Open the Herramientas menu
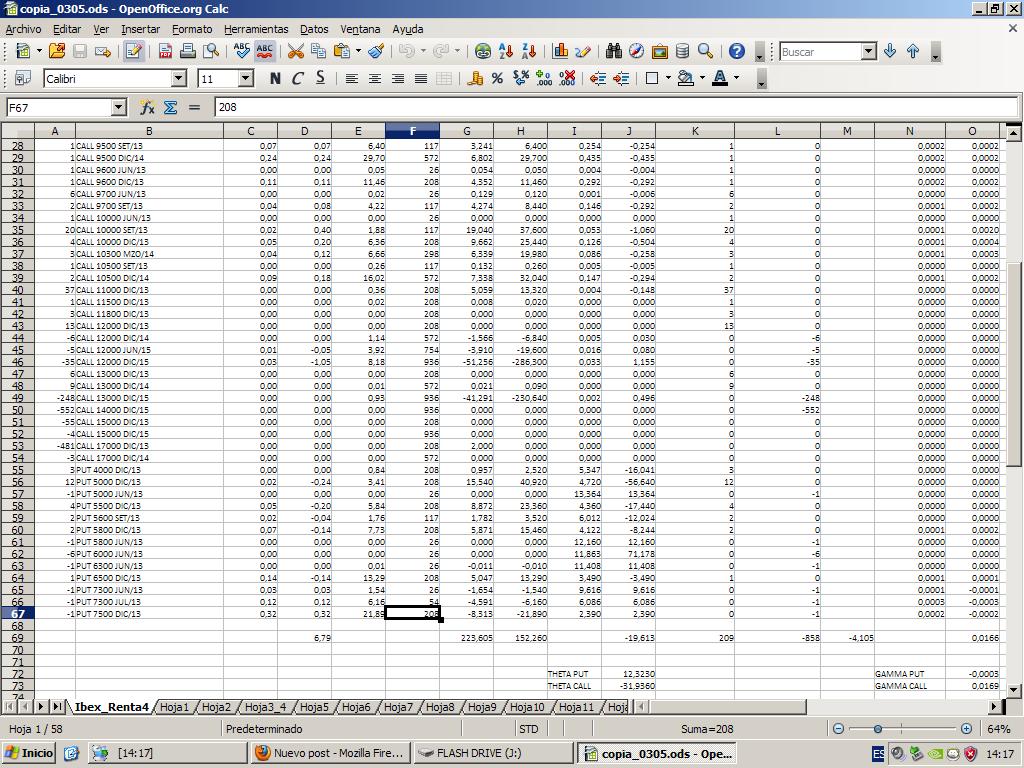This screenshot has width=1024, height=768. 256,29
